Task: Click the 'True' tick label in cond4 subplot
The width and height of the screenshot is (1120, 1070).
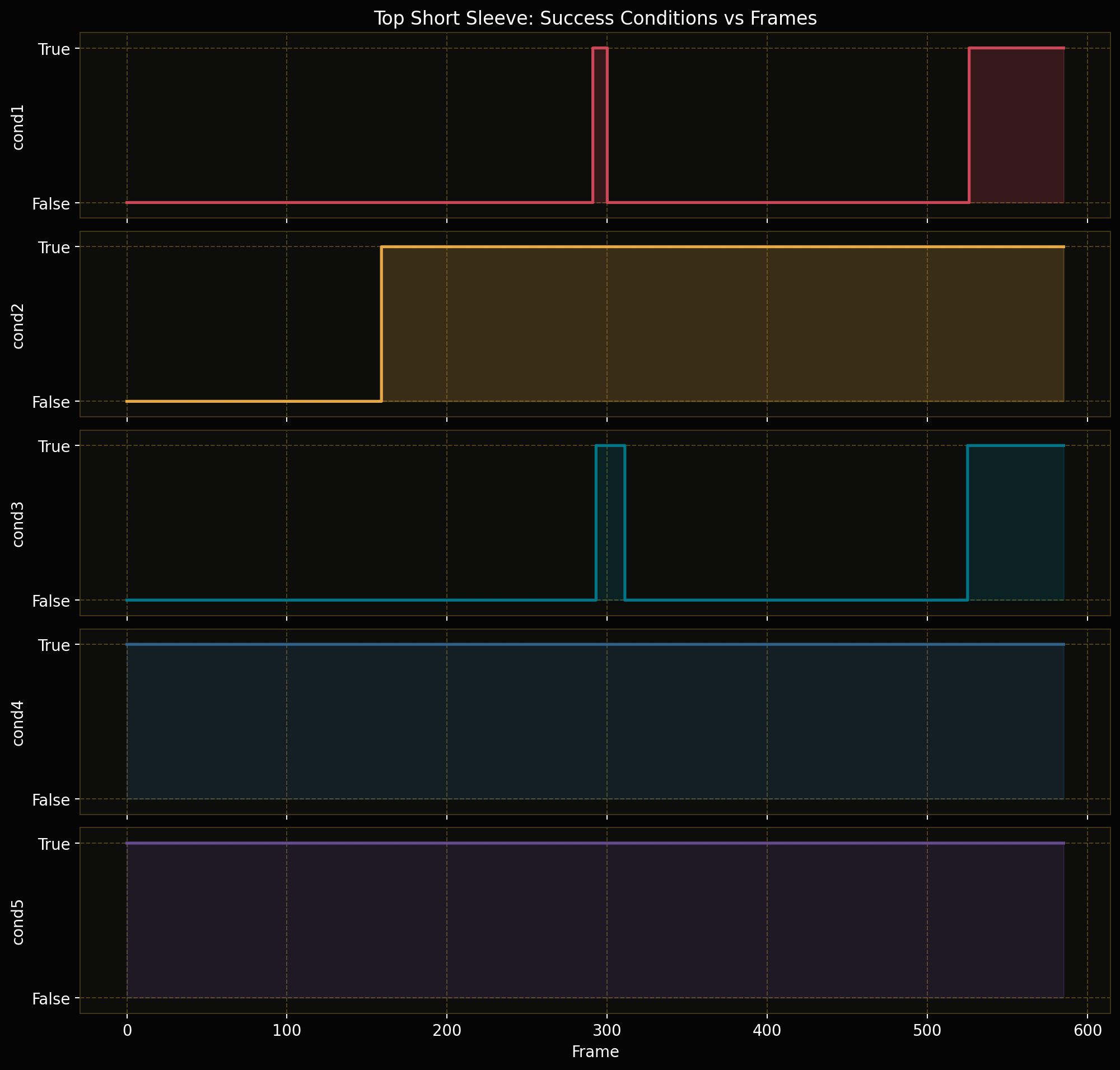Action: [54, 645]
